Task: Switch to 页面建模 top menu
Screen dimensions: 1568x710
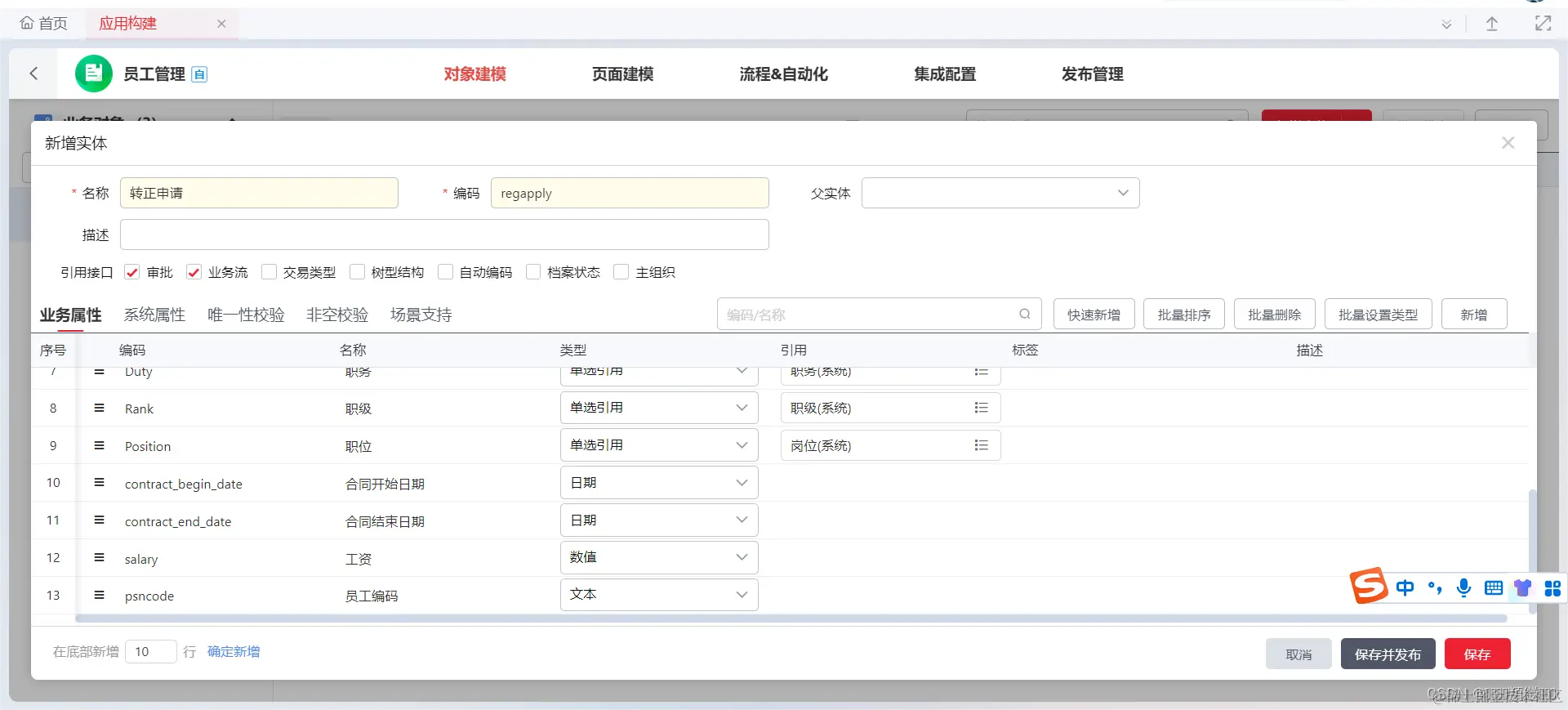Action: (x=622, y=74)
